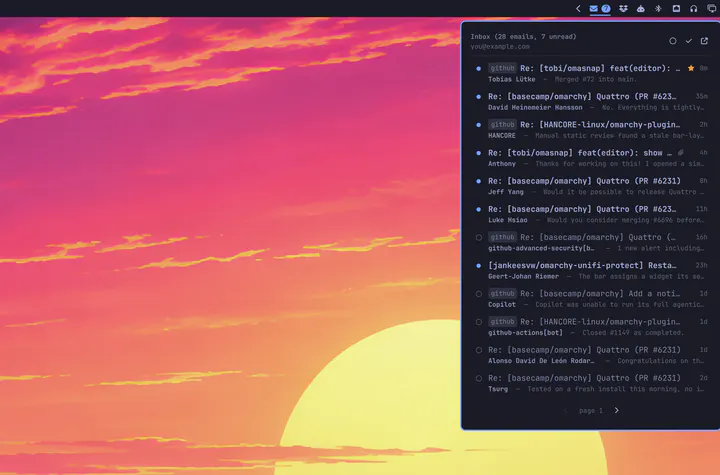Open David Heinemeier Hansson's Quattro PR email subject
This screenshot has width=720, height=475.
[582, 96]
